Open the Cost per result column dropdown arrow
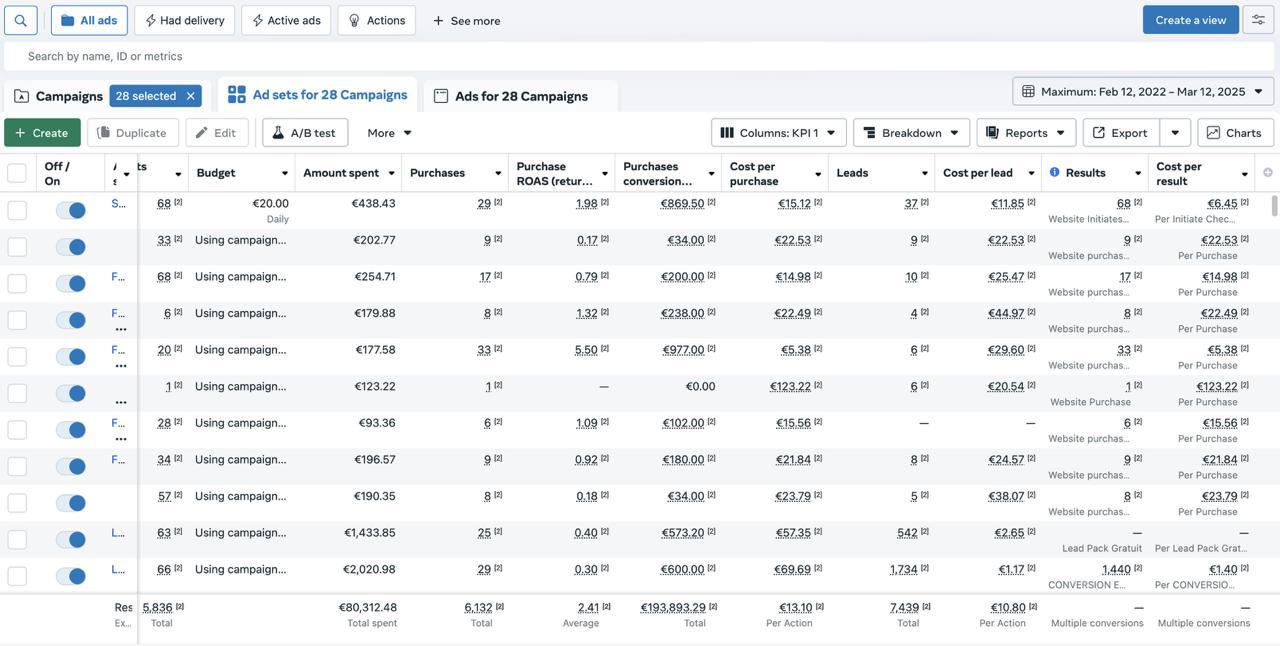The image size is (1280, 646). click(1245, 174)
